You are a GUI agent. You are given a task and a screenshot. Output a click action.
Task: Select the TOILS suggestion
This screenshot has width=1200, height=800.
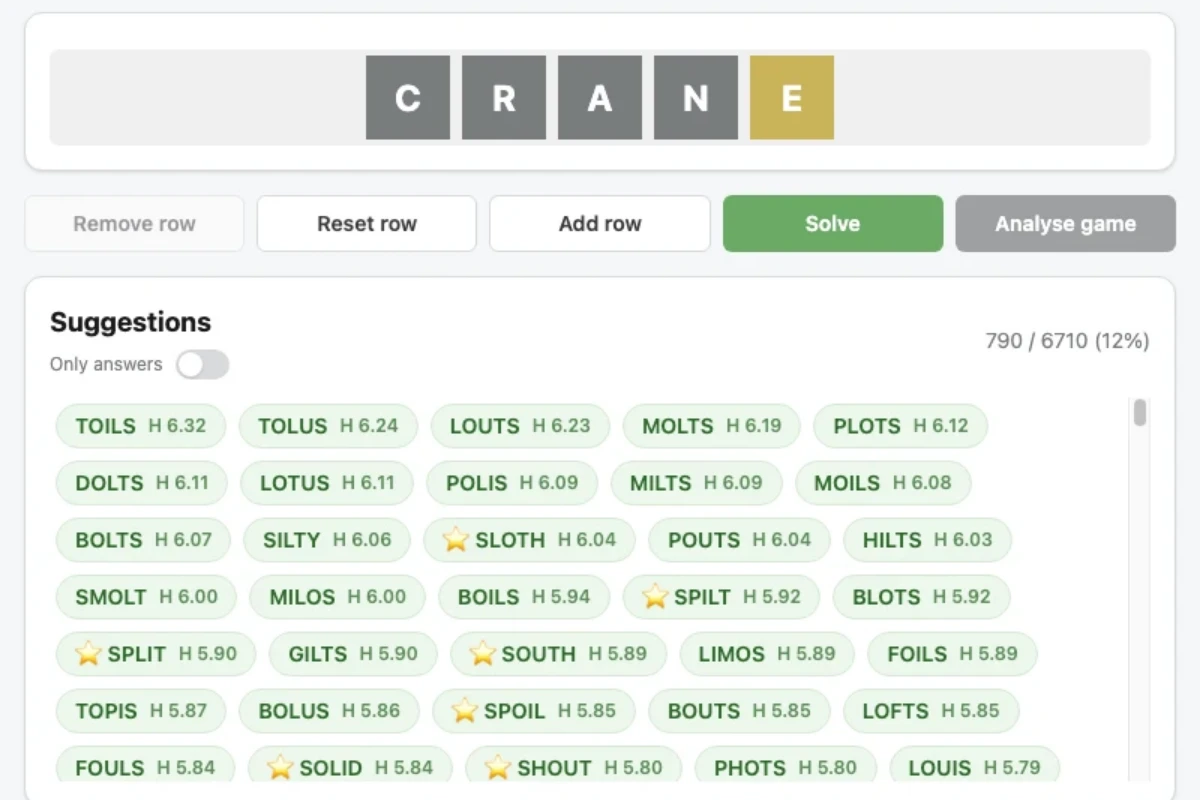141,426
